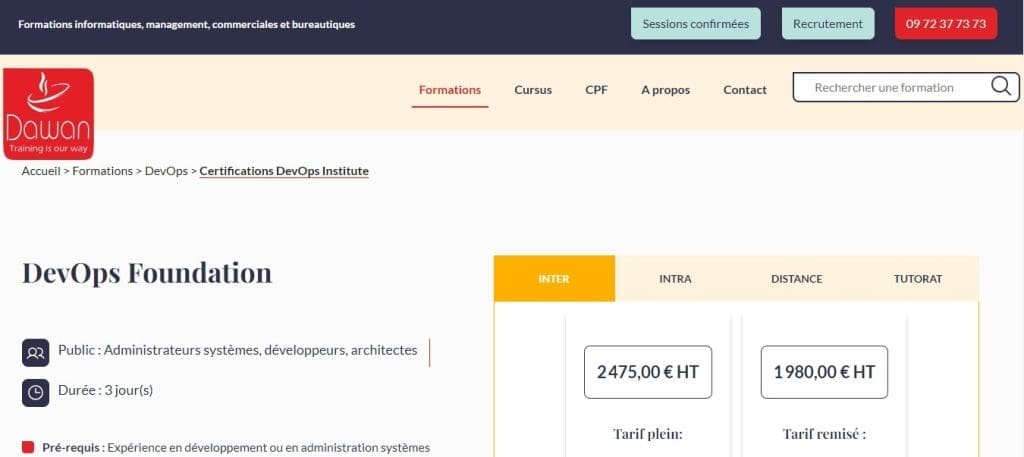Open the Cursus menu
1024x457 pixels.
click(533, 90)
